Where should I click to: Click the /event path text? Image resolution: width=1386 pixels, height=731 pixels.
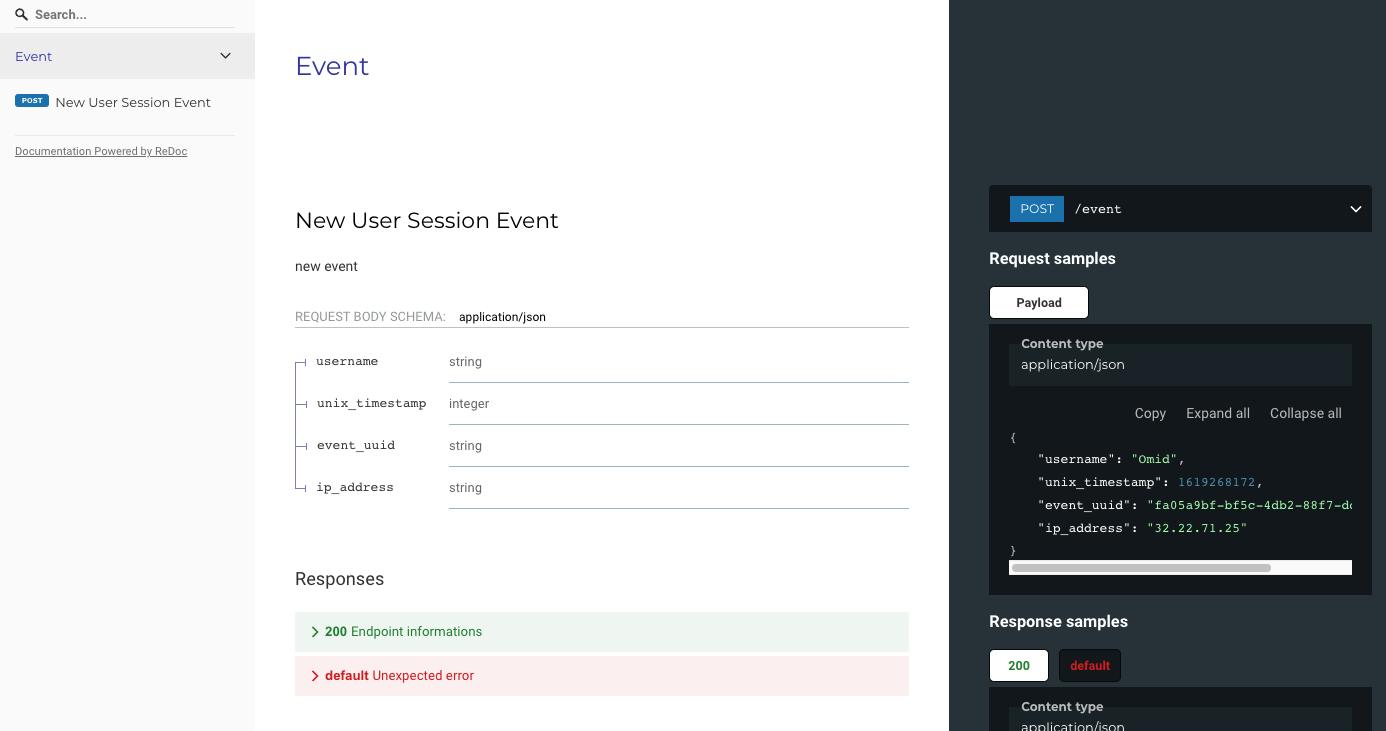pos(1098,209)
